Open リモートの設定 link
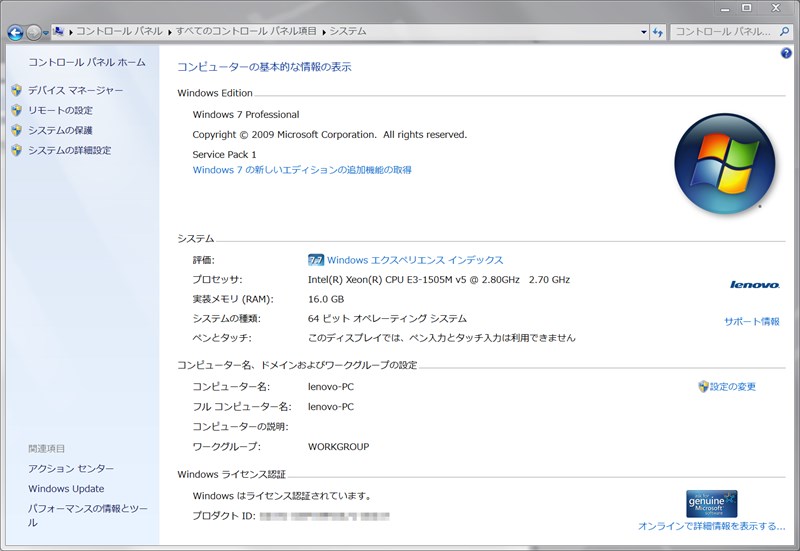Screen dimensions: 800x551 pos(60,110)
